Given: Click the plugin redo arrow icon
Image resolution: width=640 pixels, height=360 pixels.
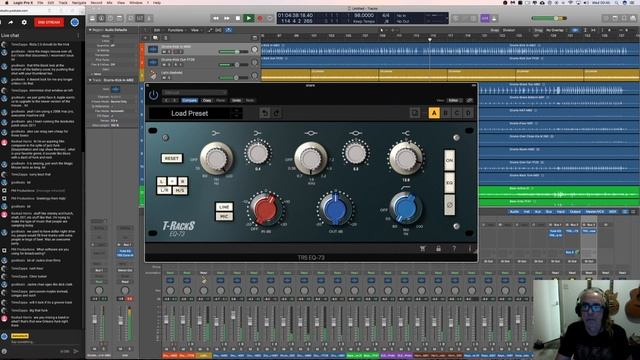Looking at the screenshot, I should 276,113.
